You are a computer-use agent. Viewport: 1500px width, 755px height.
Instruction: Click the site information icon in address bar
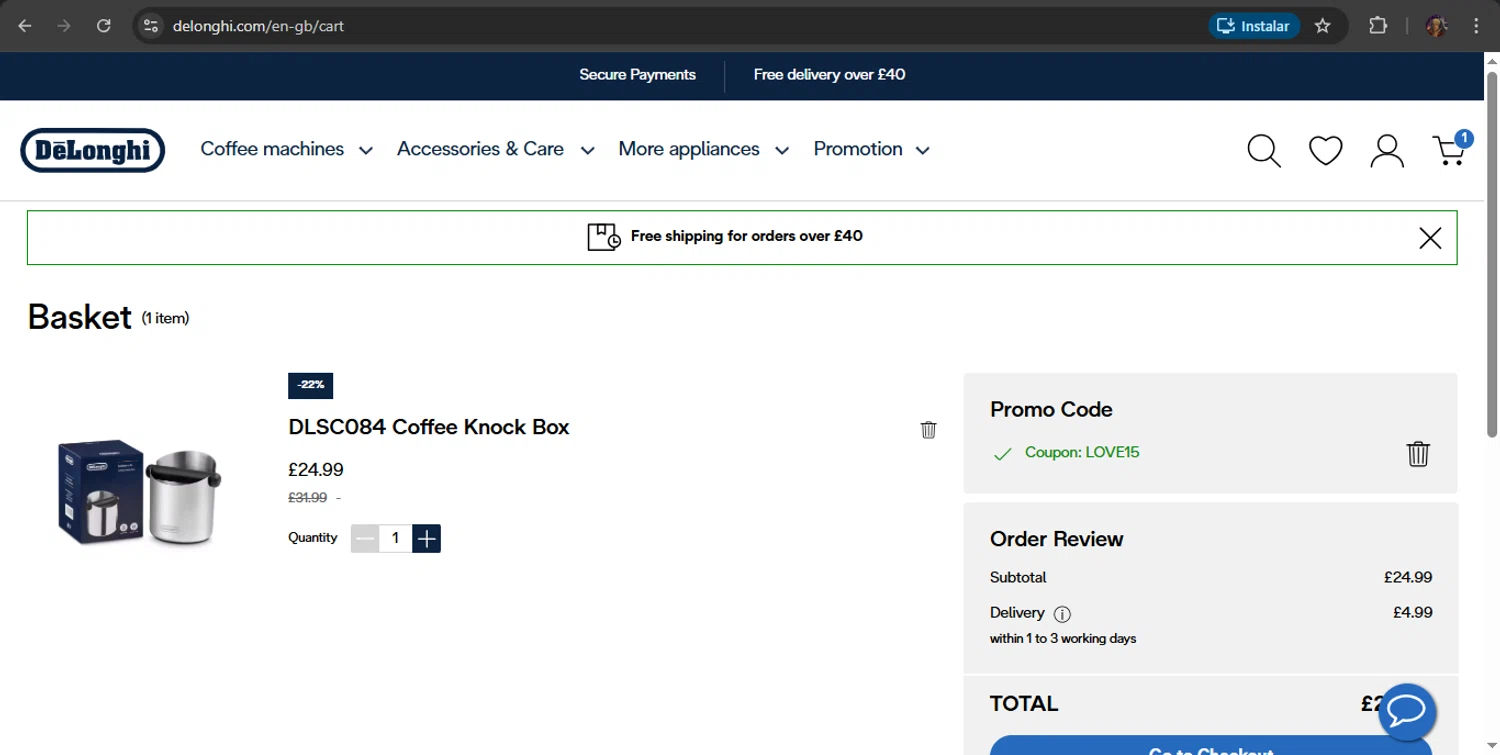(x=151, y=26)
